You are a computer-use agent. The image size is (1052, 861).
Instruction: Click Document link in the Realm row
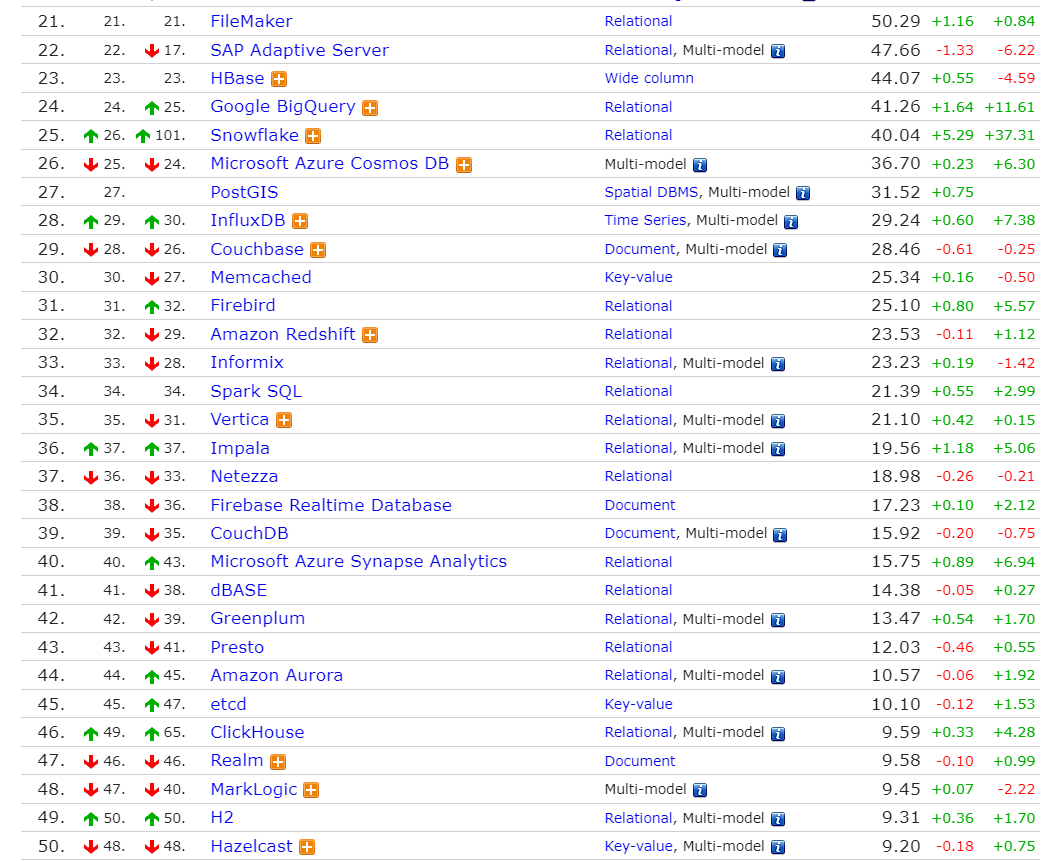point(640,762)
